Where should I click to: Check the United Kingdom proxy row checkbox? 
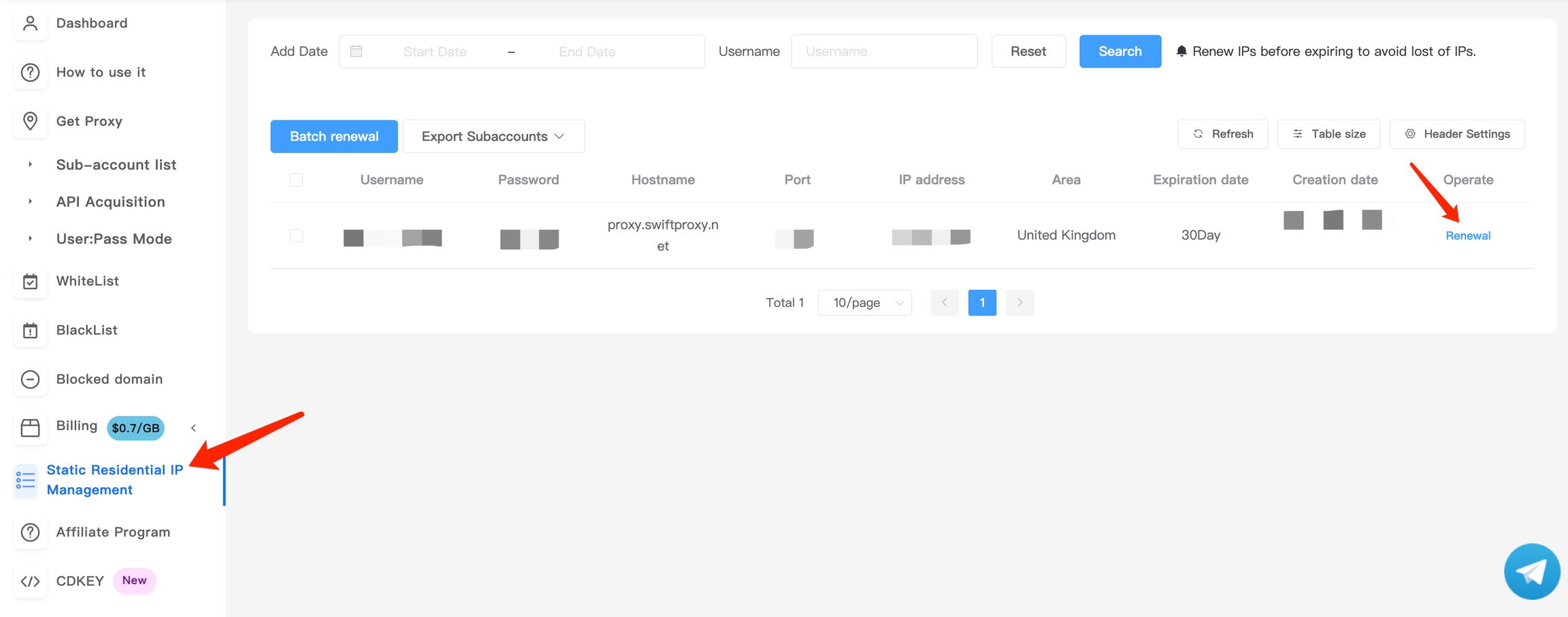296,235
